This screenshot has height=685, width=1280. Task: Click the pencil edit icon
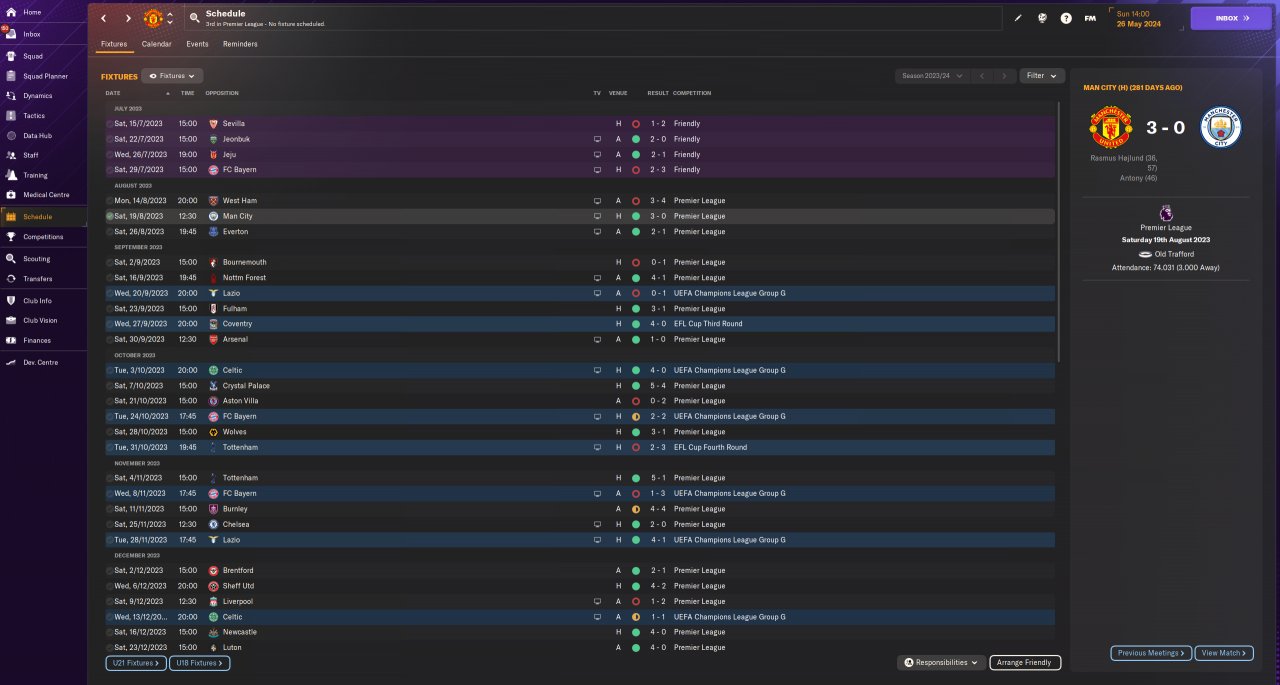point(1018,18)
